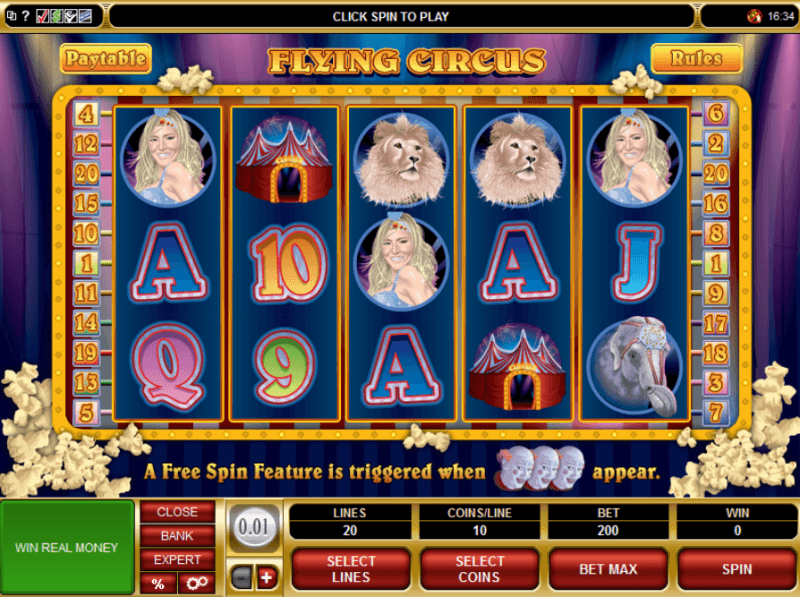Click the SELECT COINS button

click(x=479, y=569)
